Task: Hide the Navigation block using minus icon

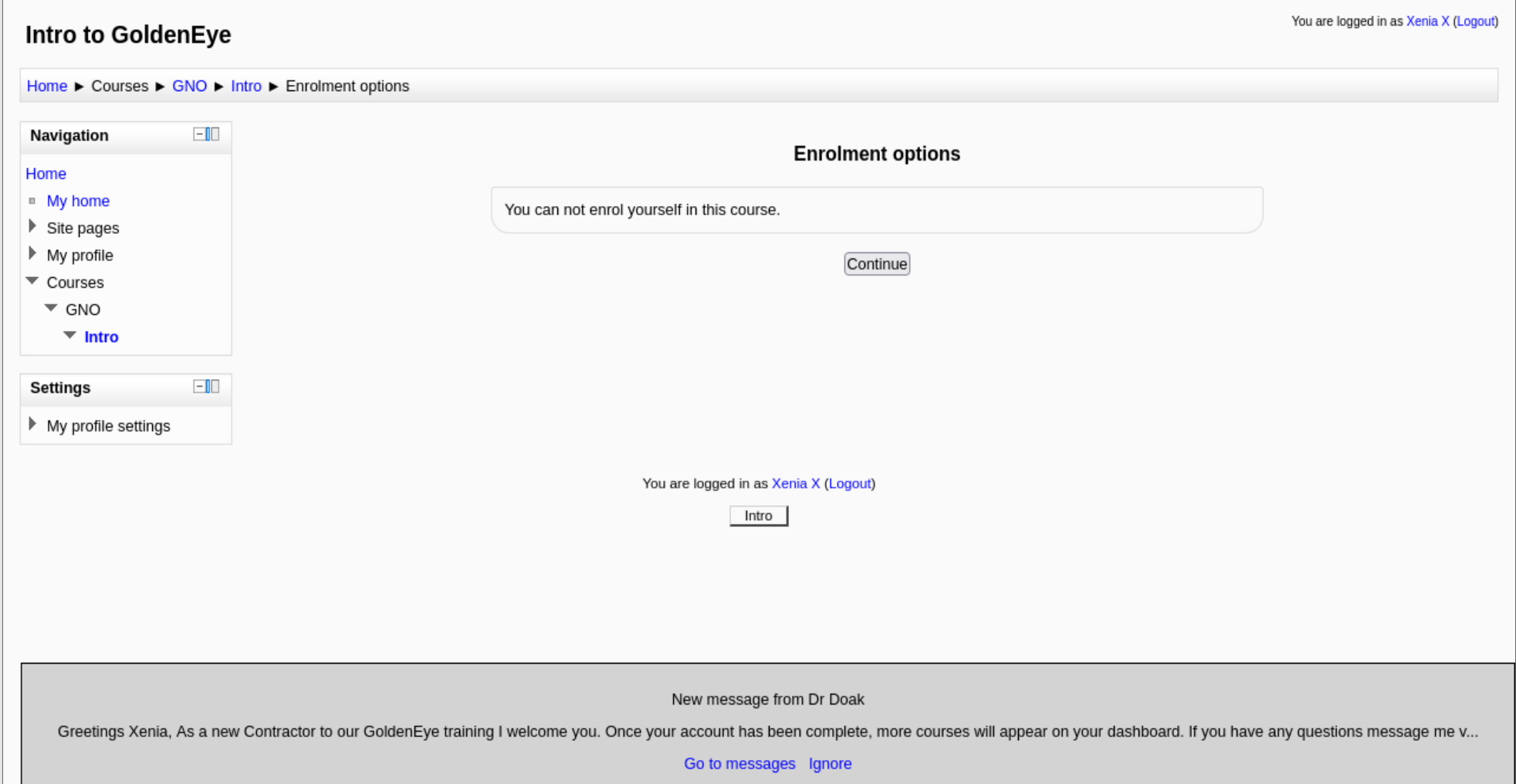Action: 199,134
